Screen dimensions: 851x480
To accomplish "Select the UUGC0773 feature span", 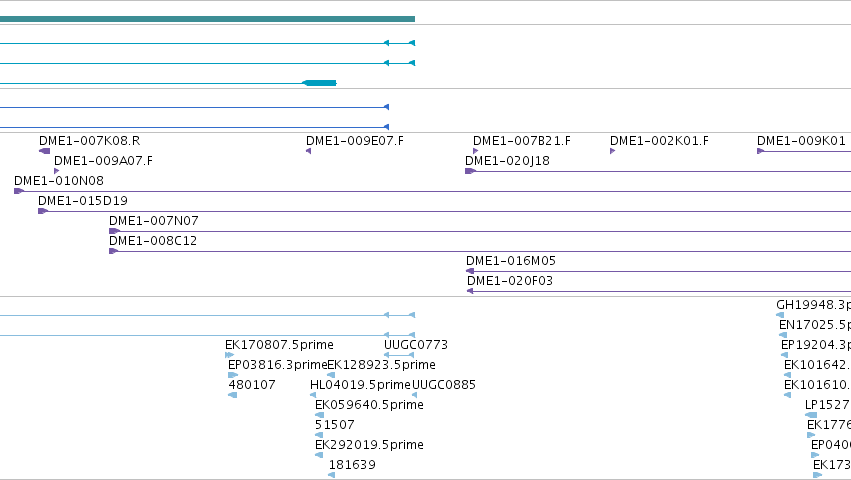I will pos(399,355).
